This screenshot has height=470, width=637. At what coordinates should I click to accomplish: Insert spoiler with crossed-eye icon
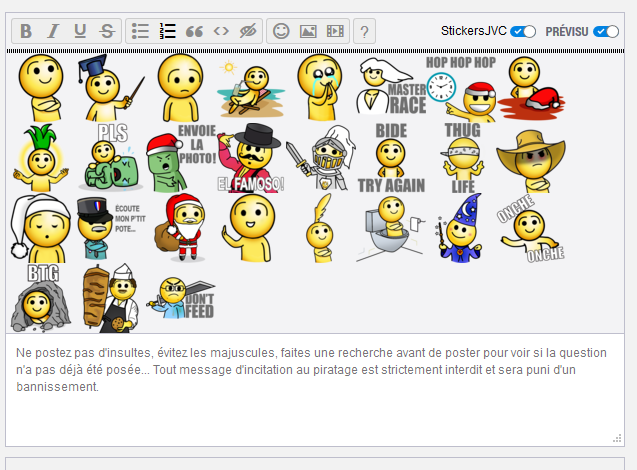(x=248, y=31)
